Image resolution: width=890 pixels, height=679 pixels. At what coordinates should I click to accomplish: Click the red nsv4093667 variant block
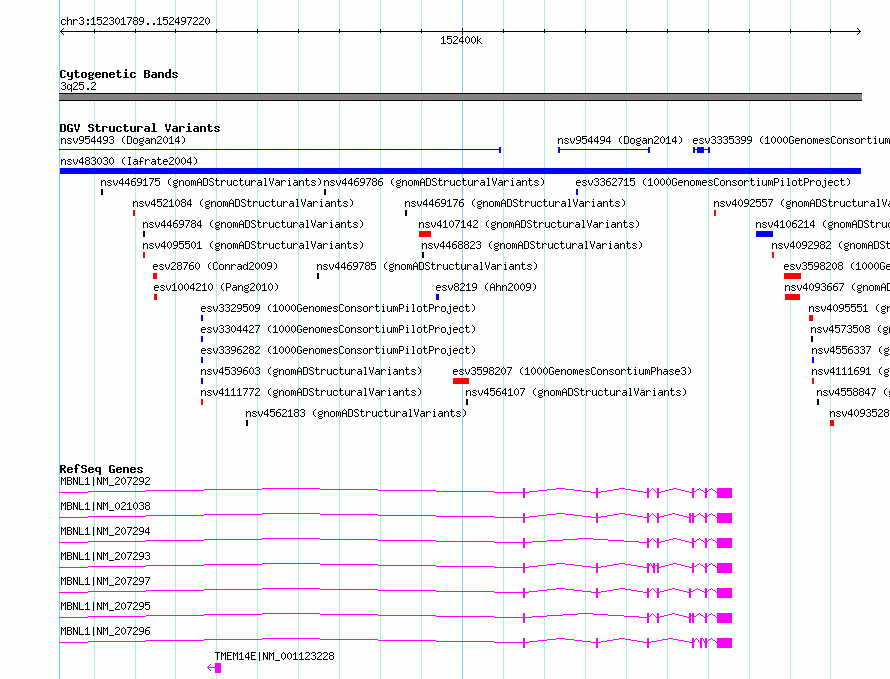point(792,297)
